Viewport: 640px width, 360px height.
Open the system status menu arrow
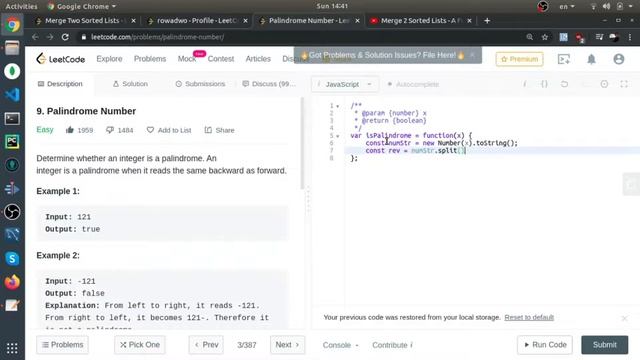click(x=631, y=7)
